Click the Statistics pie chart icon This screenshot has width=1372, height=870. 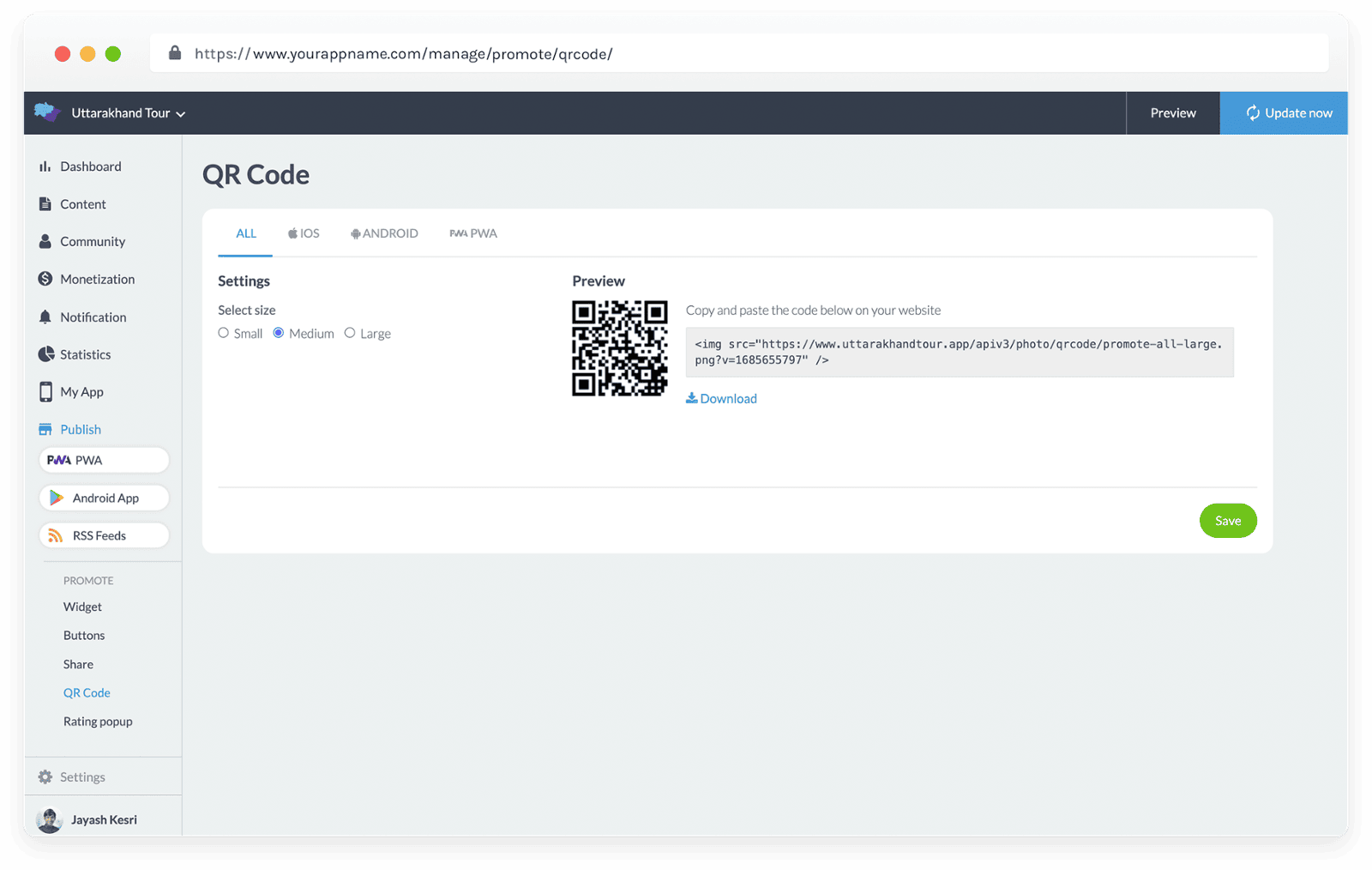pyautogui.click(x=46, y=354)
